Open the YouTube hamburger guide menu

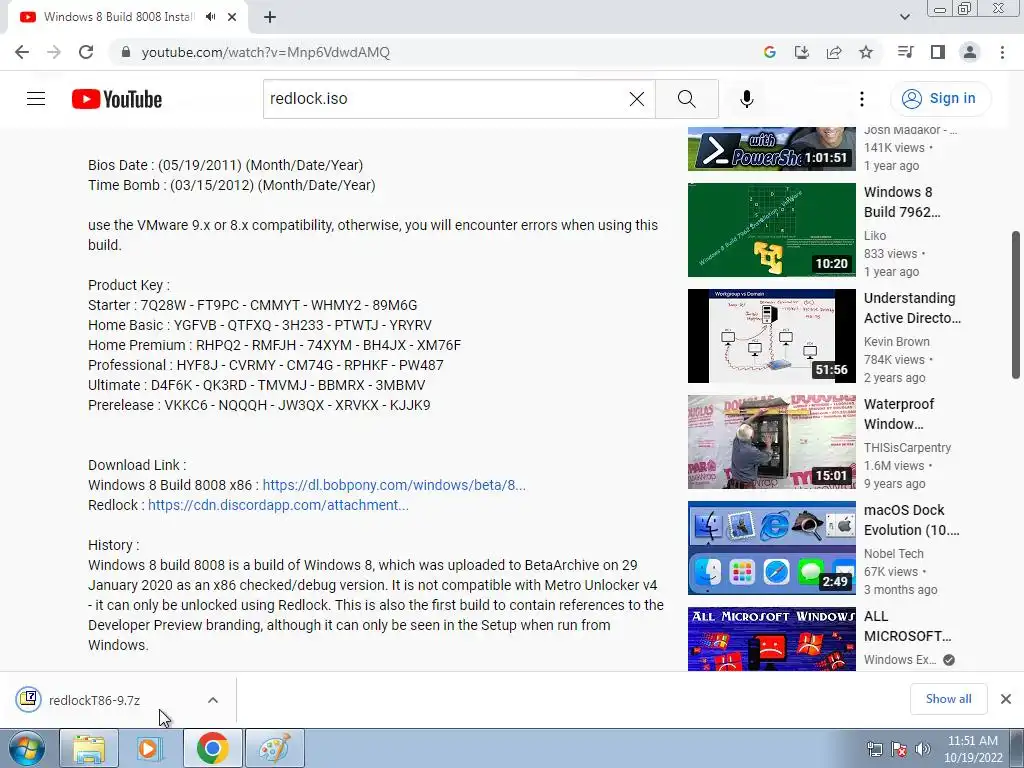pos(36,99)
